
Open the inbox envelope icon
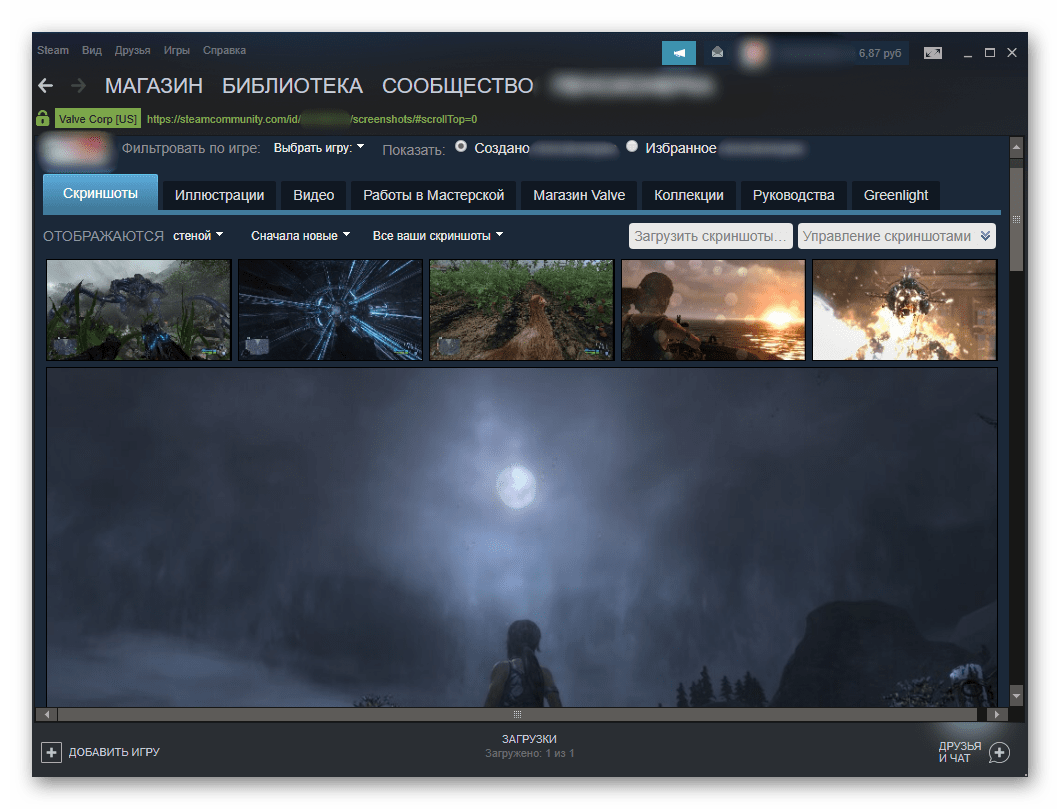[717, 53]
